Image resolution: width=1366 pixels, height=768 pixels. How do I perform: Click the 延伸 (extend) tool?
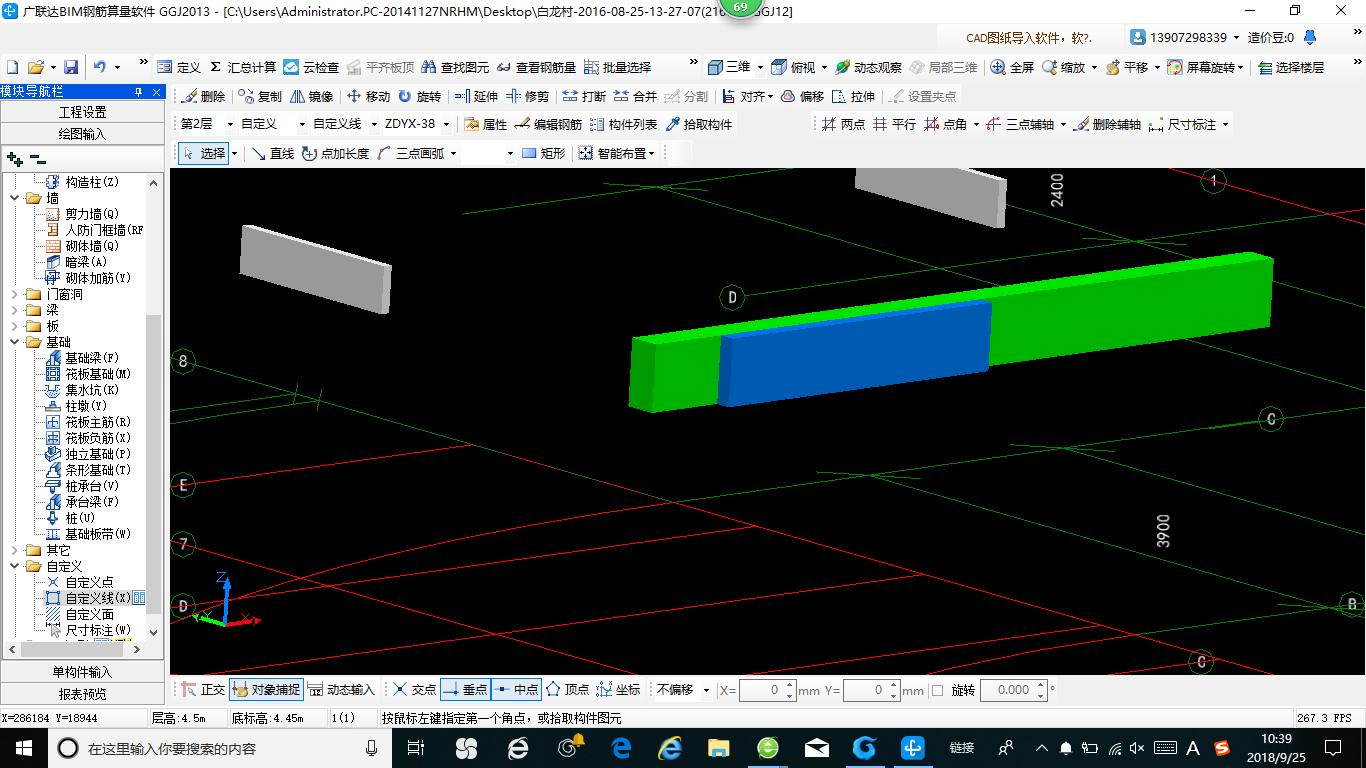click(476, 97)
